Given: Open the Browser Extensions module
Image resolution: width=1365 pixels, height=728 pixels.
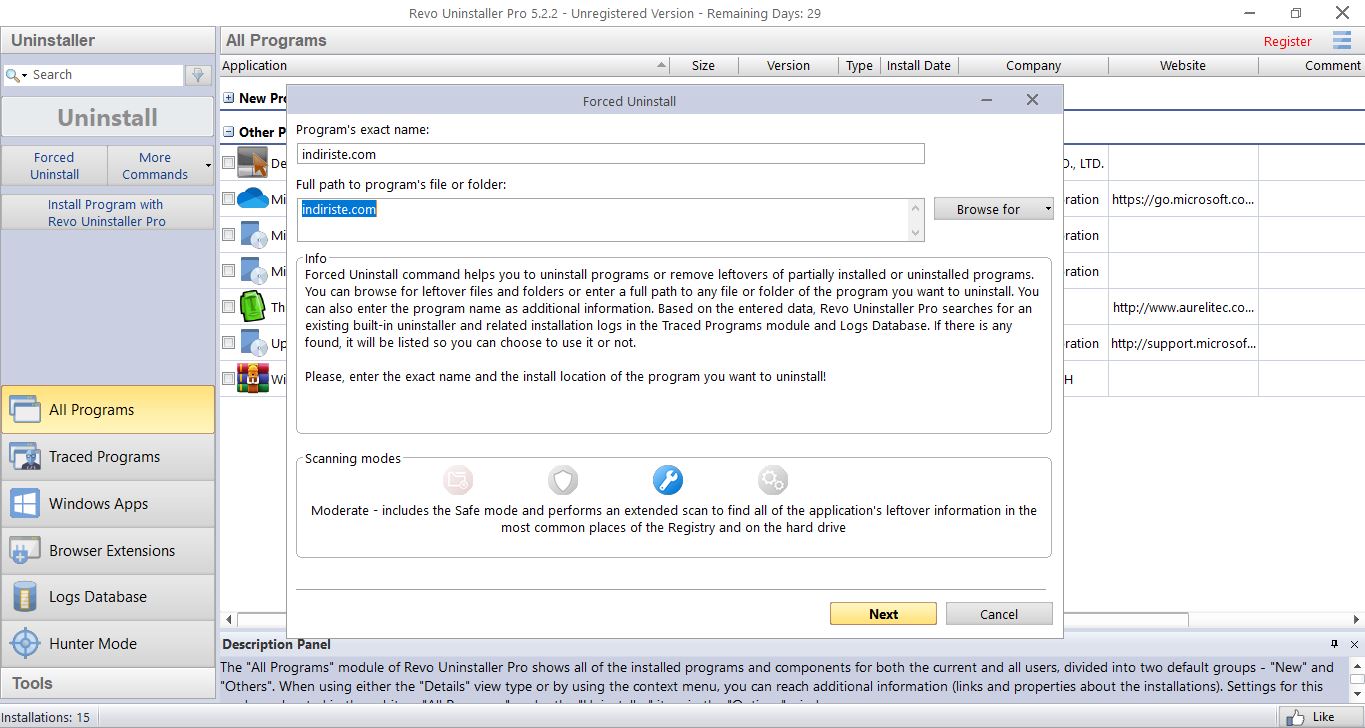Looking at the screenshot, I should click(x=108, y=551).
